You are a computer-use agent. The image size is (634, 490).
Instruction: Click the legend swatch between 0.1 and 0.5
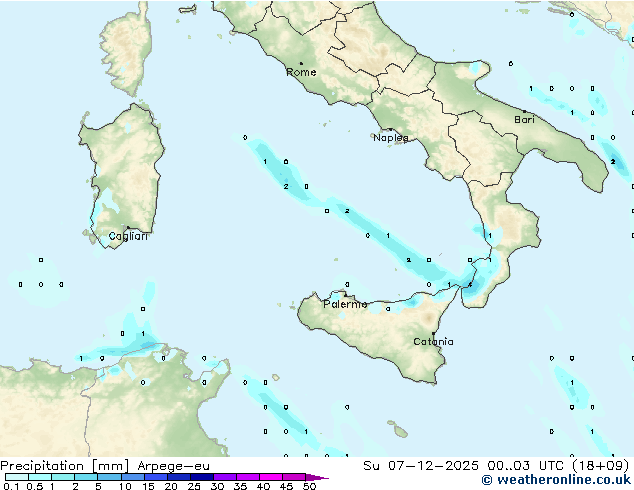[x=17, y=477]
